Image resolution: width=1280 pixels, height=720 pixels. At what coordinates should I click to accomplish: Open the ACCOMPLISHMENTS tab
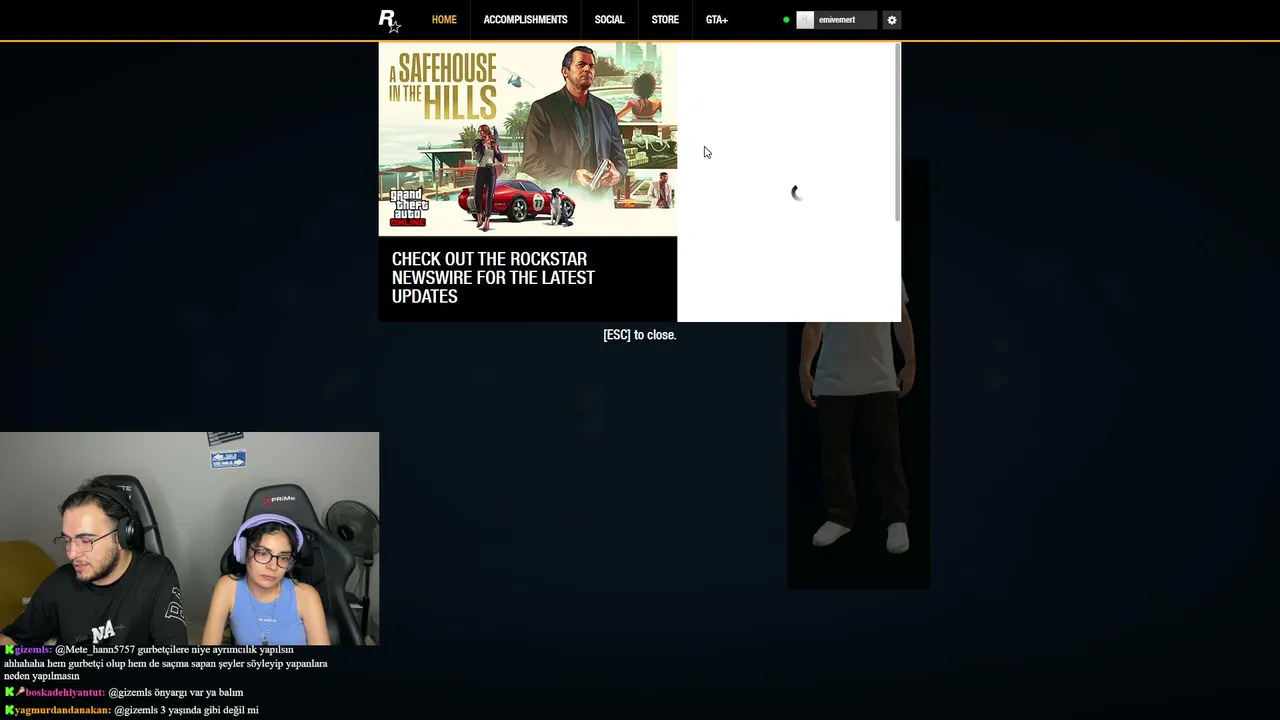coord(525,20)
